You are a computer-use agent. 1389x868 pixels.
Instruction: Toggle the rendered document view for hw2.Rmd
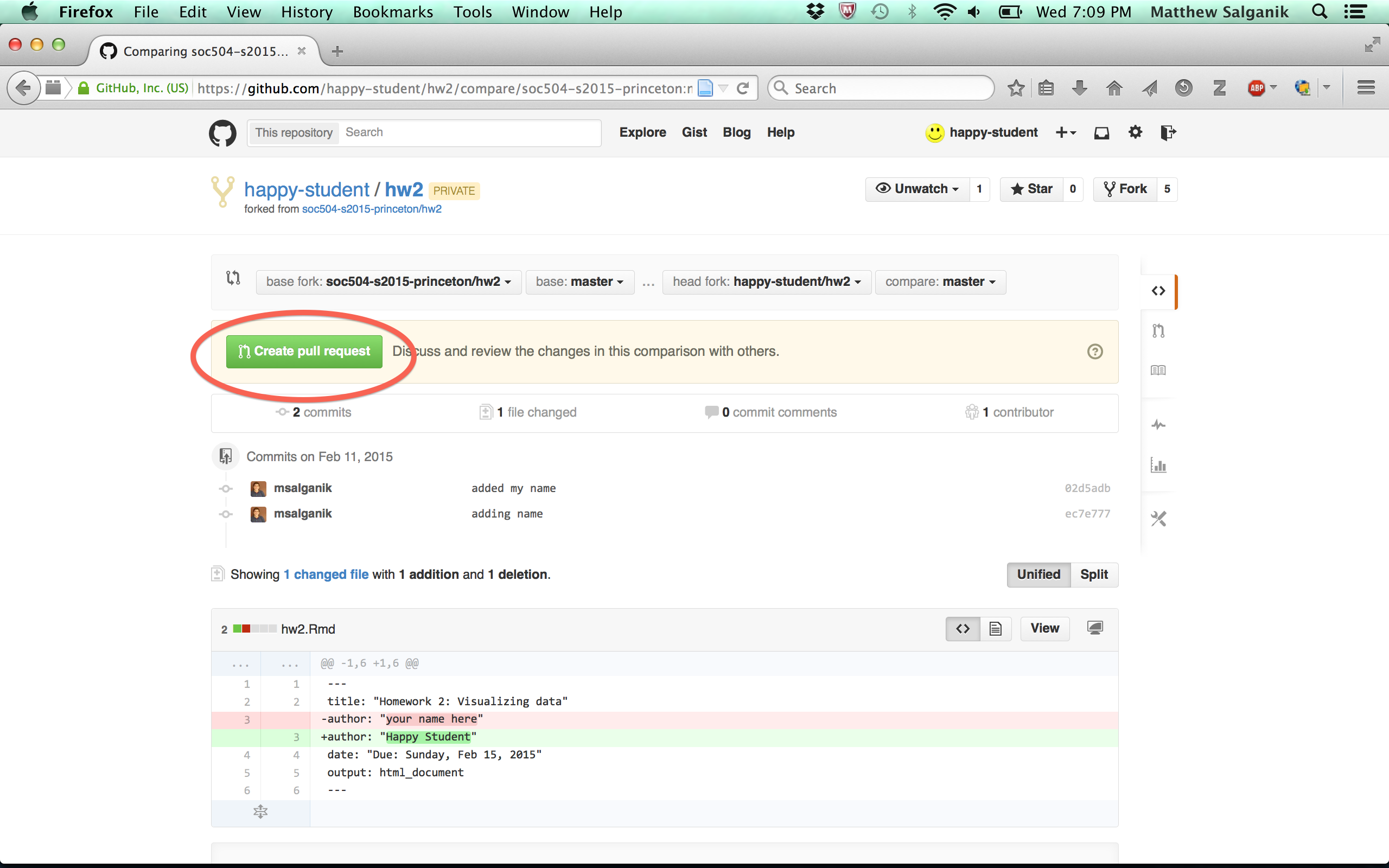995,629
